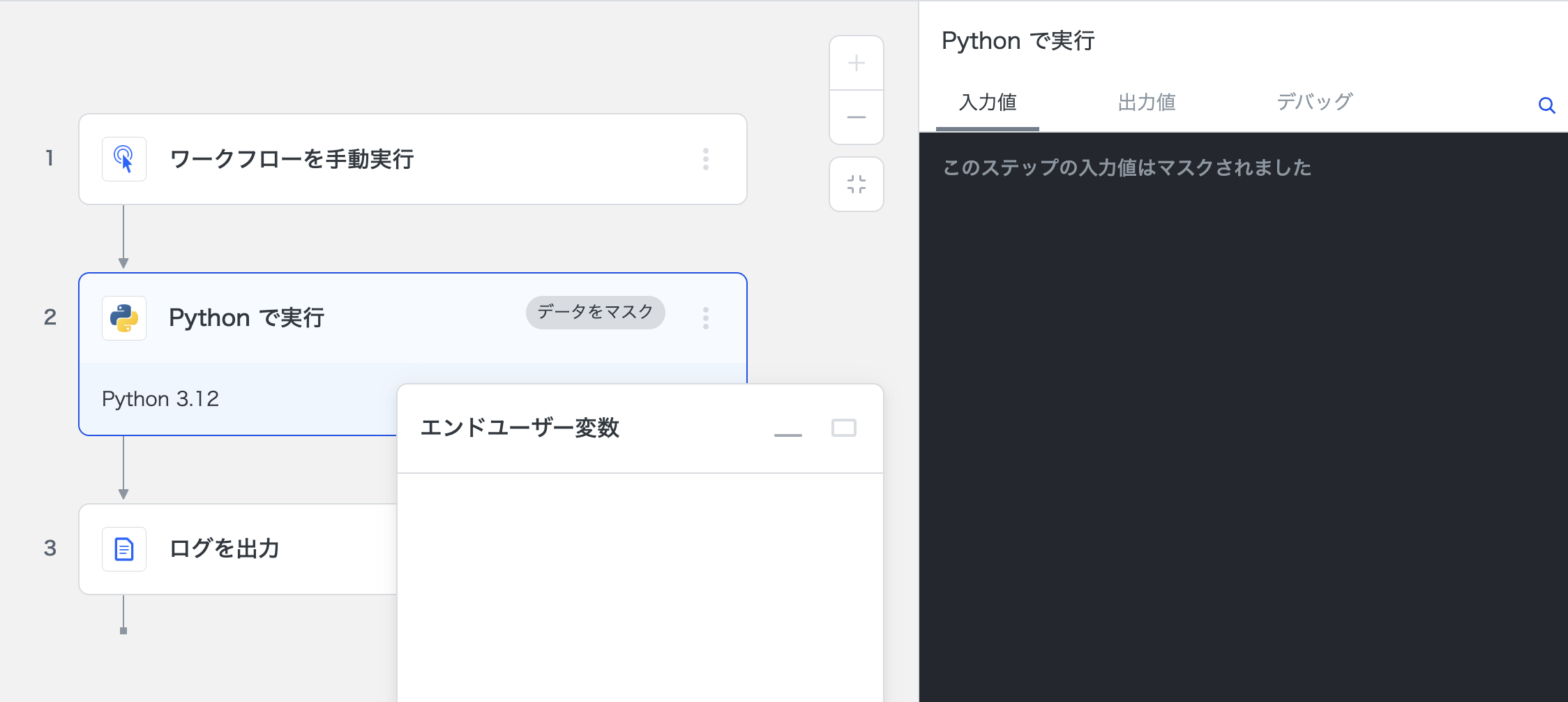
Task: Click the エンドユーザー変数 panel title
Action: pyautogui.click(x=520, y=428)
